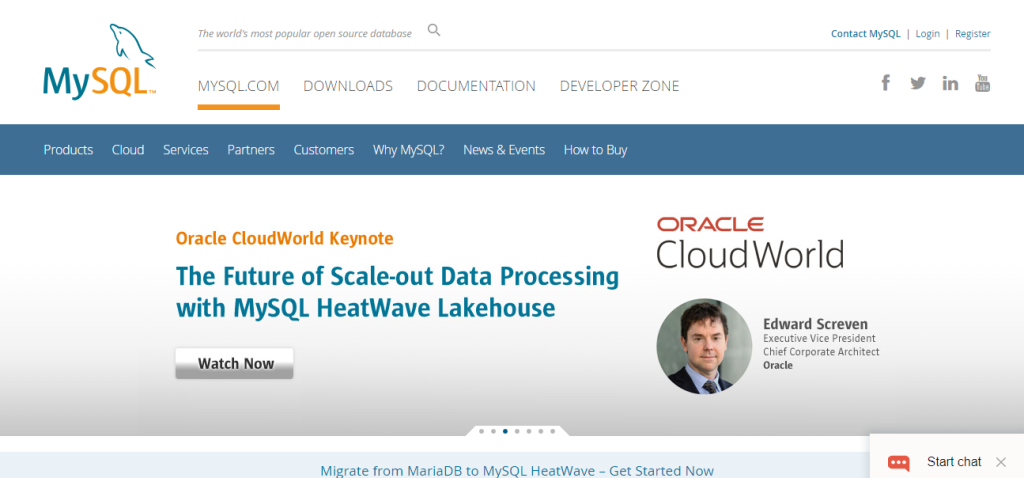The height and width of the screenshot is (478, 1024).
Task: Click the Contact MySQL link
Action: click(x=865, y=33)
